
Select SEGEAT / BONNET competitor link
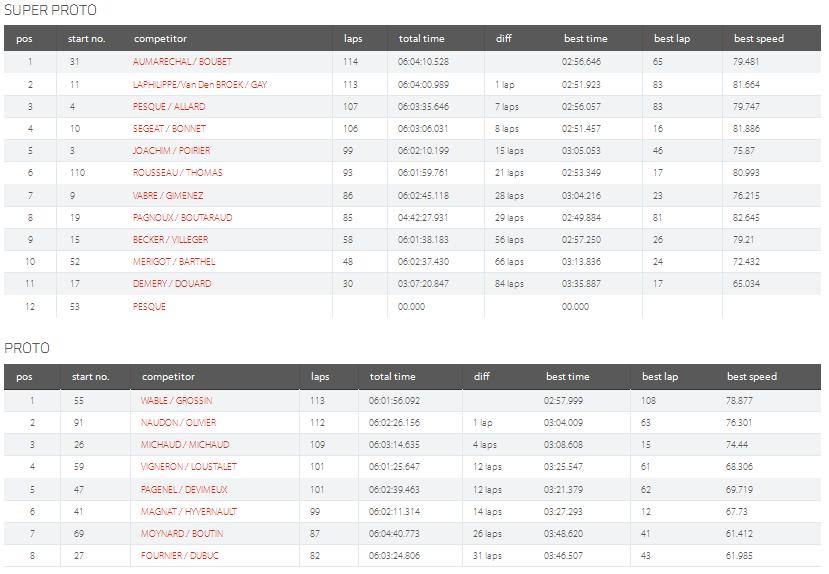click(x=169, y=129)
